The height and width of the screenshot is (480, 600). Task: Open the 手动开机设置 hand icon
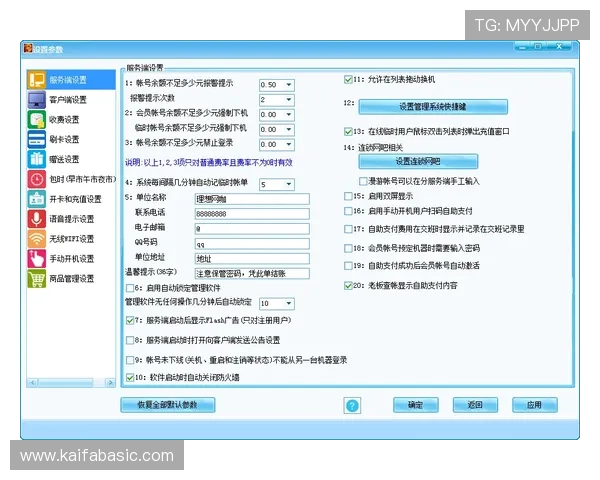coord(37,259)
